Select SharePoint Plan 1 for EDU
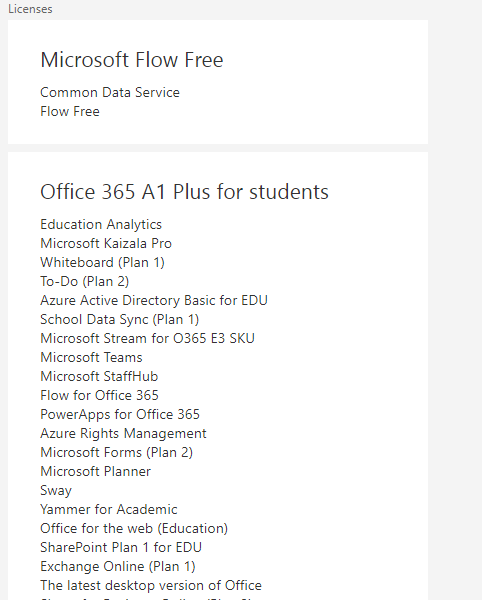Viewport: 482px width, 600px height. tap(121, 547)
